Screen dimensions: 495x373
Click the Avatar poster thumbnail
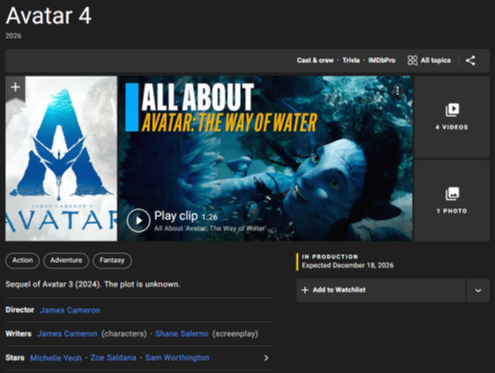click(61, 159)
